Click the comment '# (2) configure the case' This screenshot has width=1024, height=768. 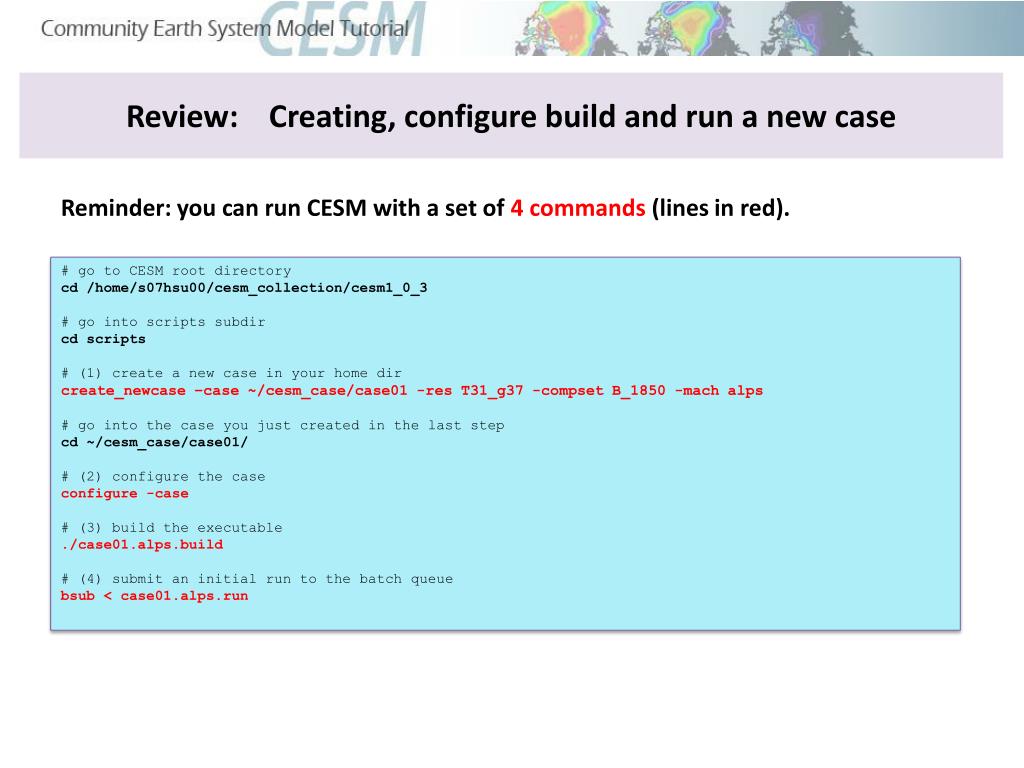tap(163, 477)
